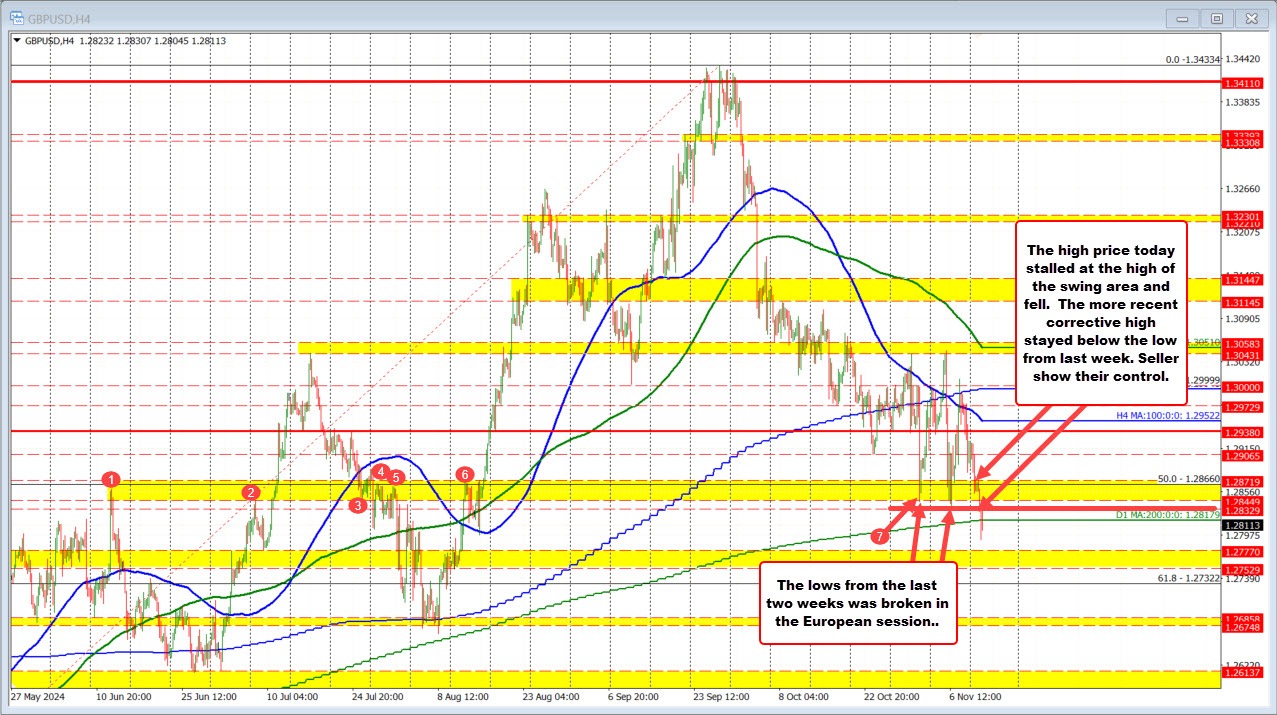Click the H4 MA:100 moving average label
The image size is (1277, 715).
click(x=1166, y=414)
